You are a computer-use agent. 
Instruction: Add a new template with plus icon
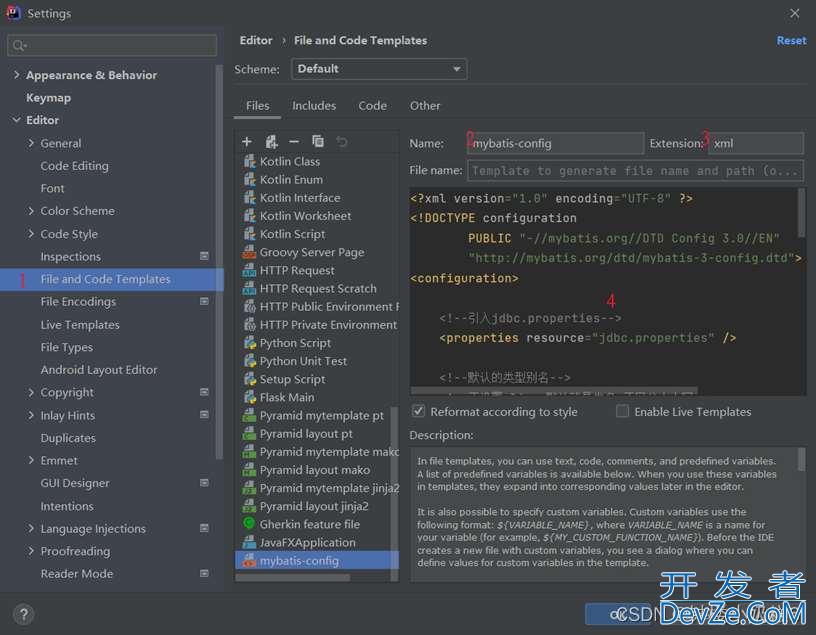point(247,142)
